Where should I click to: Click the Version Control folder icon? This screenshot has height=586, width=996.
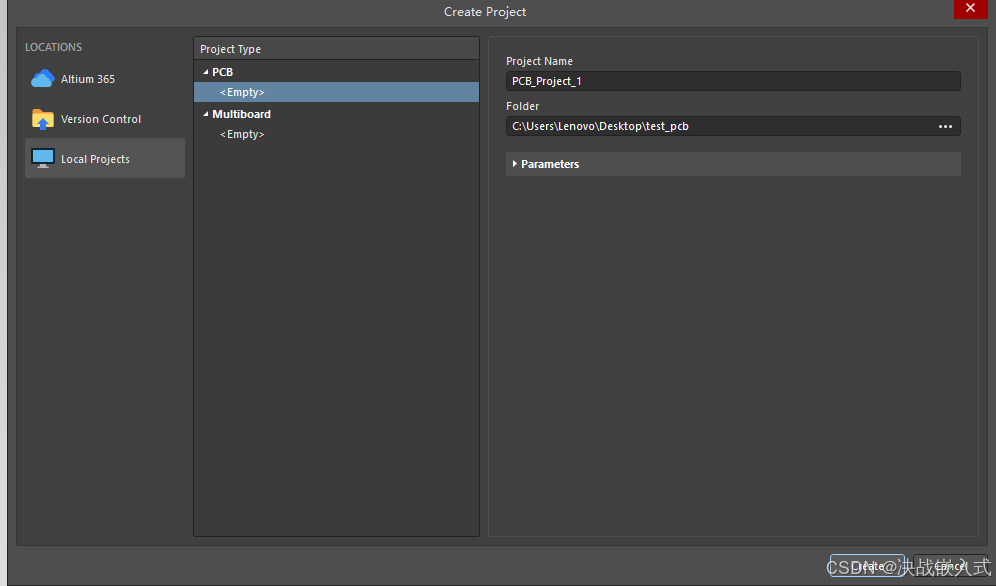[43, 119]
